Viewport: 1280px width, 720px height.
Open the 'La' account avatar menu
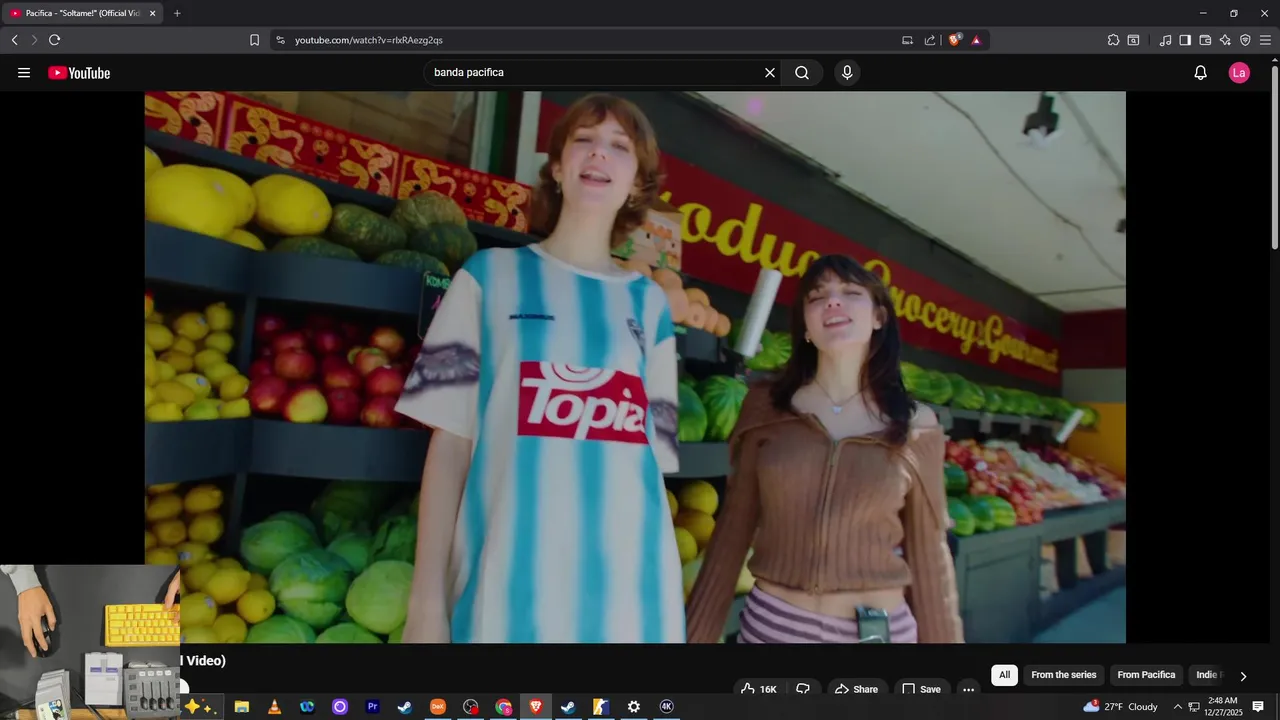point(1239,73)
